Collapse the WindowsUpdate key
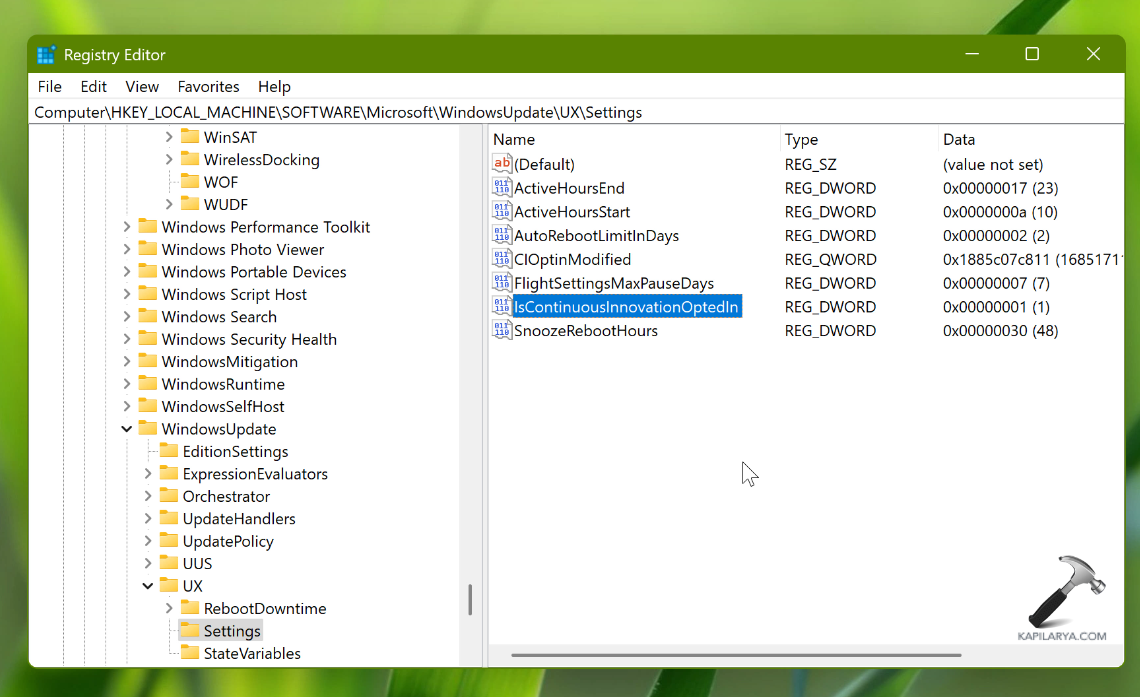The image size is (1140, 697). pyautogui.click(x=126, y=428)
